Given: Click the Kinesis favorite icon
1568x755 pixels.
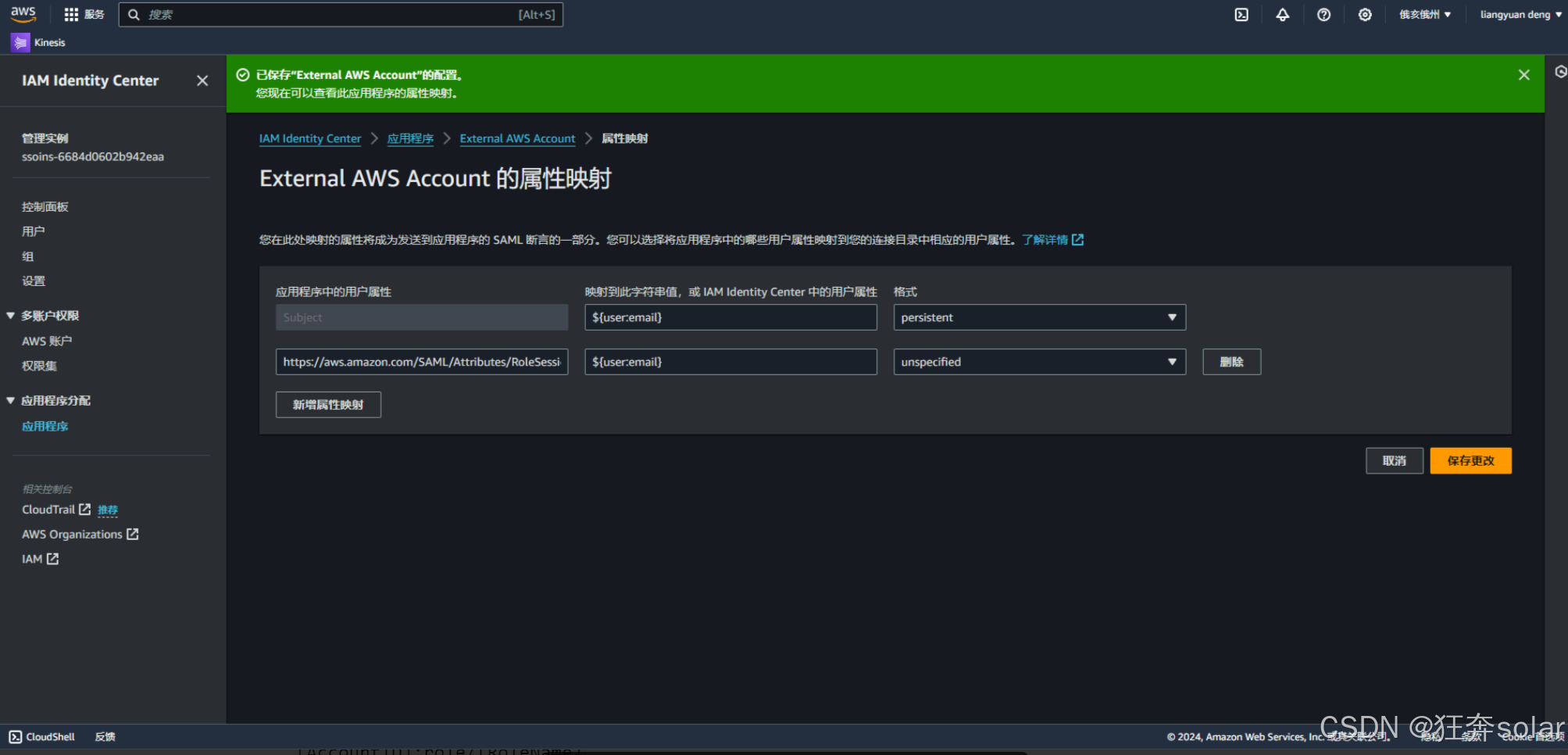Looking at the screenshot, I should click(x=20, y=42).
